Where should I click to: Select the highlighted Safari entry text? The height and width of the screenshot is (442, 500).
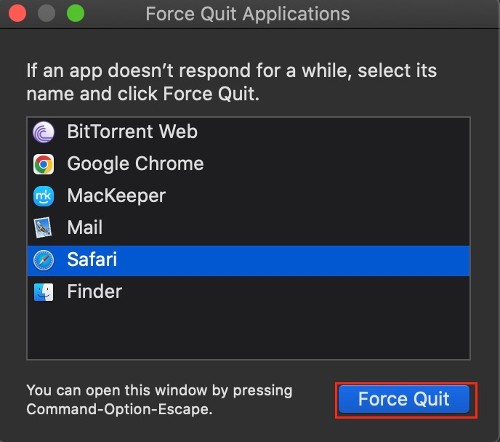92,259
